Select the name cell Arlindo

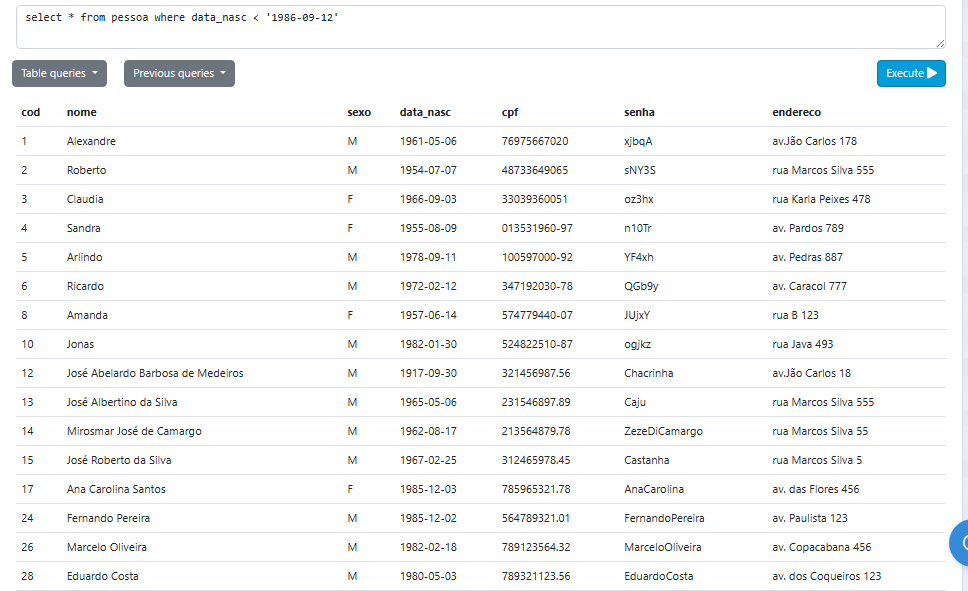point(85,258)
